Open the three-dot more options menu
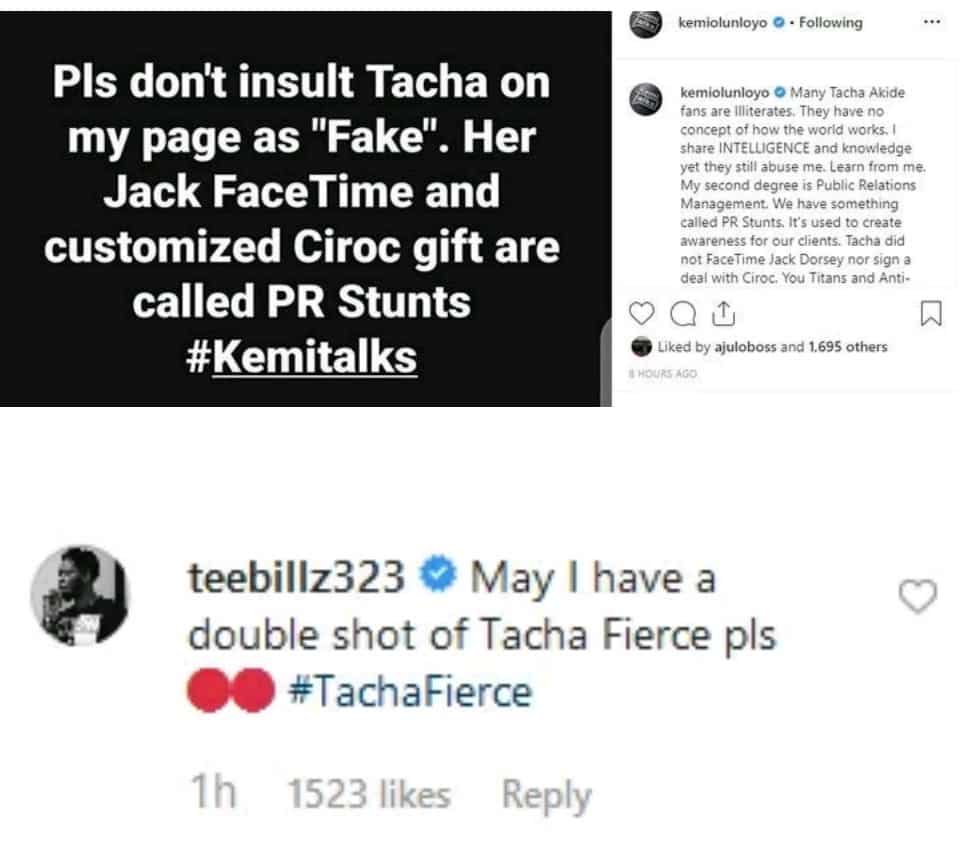Viewport: 976px width, 856px height. 931,22
